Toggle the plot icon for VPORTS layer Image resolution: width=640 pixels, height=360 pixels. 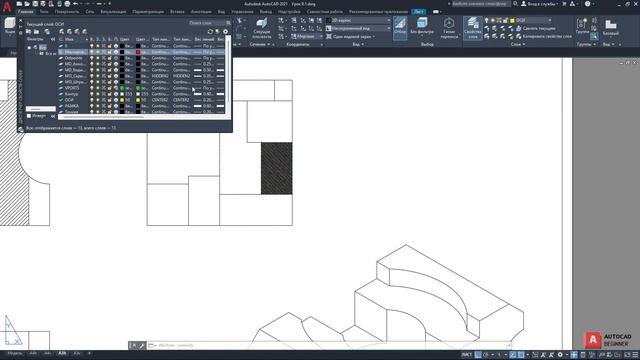tap(116, 88)
